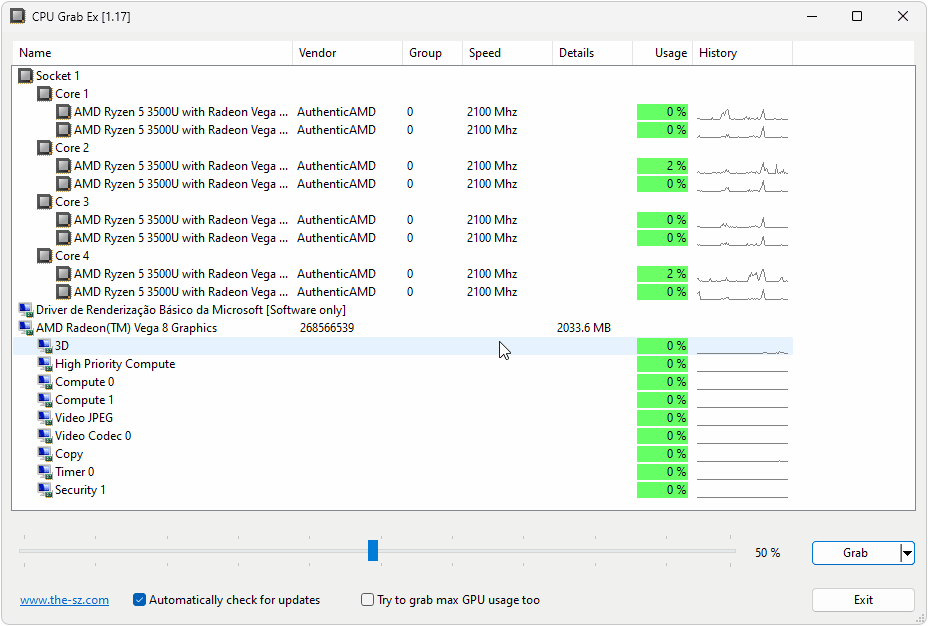Click the Video JPEG engine icon
This screenshot has width=928, height=626.
click(44, 418)
